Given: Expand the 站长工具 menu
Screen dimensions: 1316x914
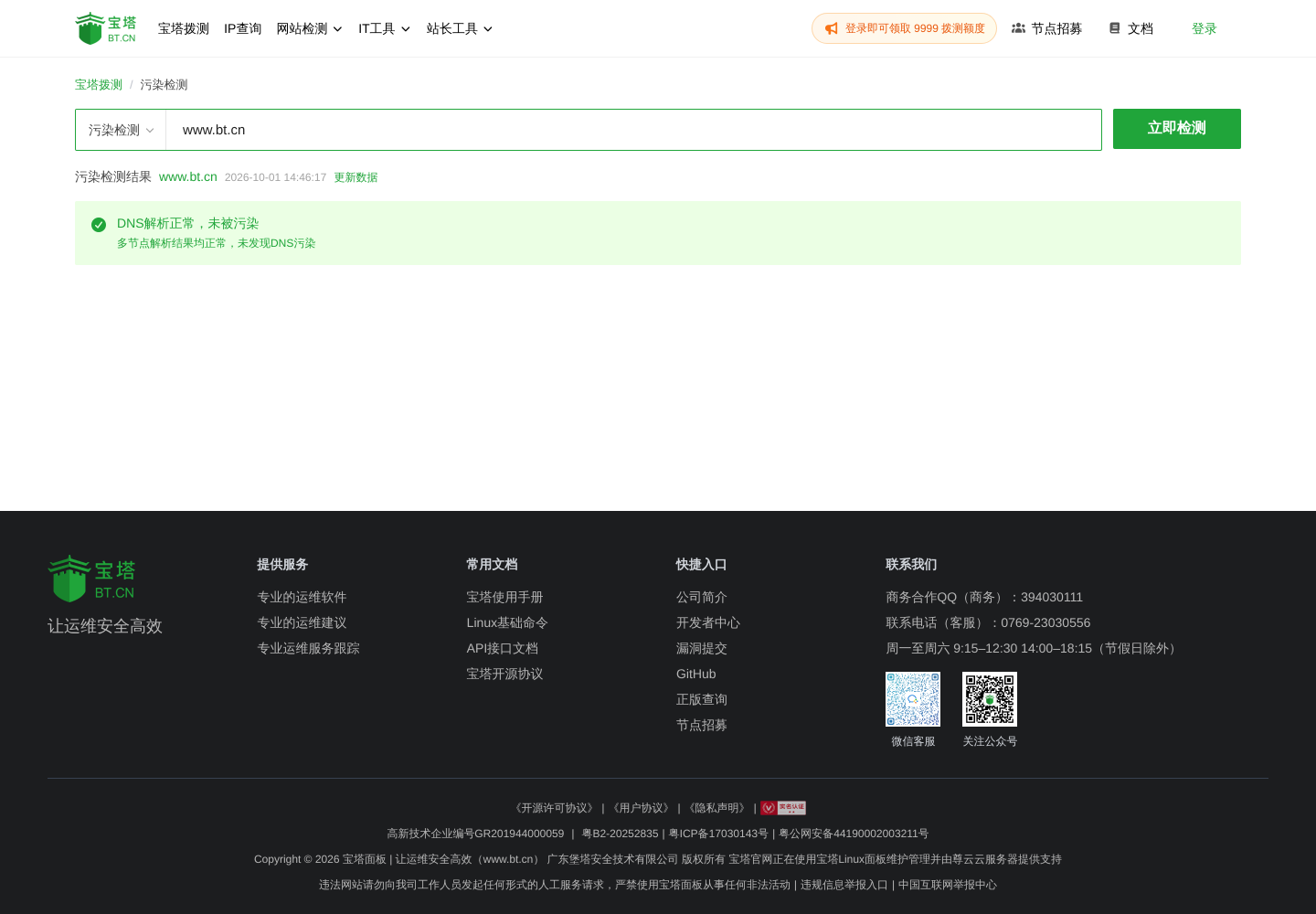Looking at the screenshot, I should [460, 28].
